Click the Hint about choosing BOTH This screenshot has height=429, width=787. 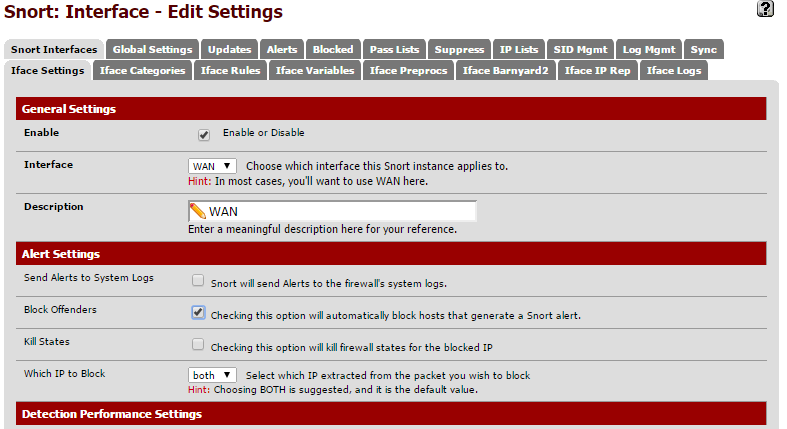pyautogui.click(x=333, y=390)
